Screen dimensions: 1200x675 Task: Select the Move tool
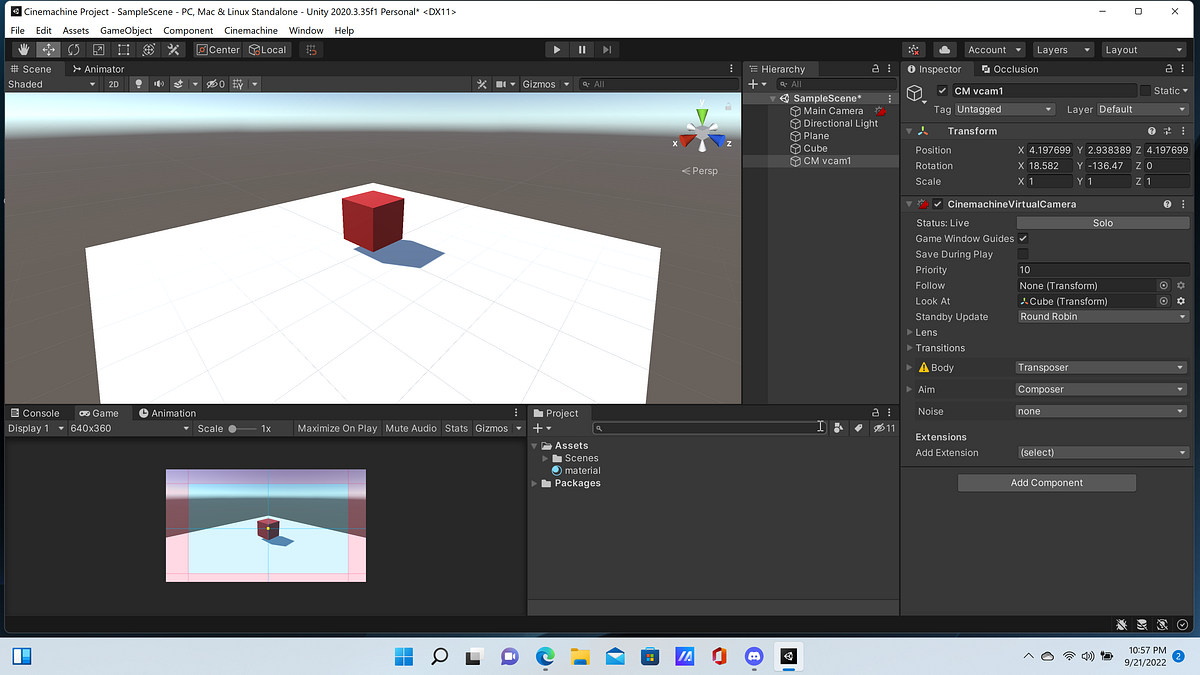pos(48,49)
